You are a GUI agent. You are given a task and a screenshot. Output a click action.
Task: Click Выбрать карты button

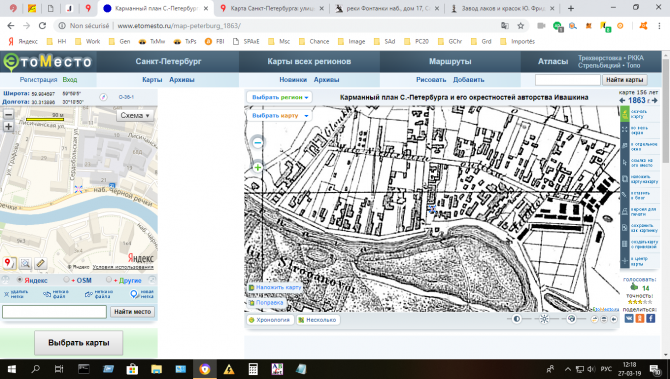pos(79,343)
